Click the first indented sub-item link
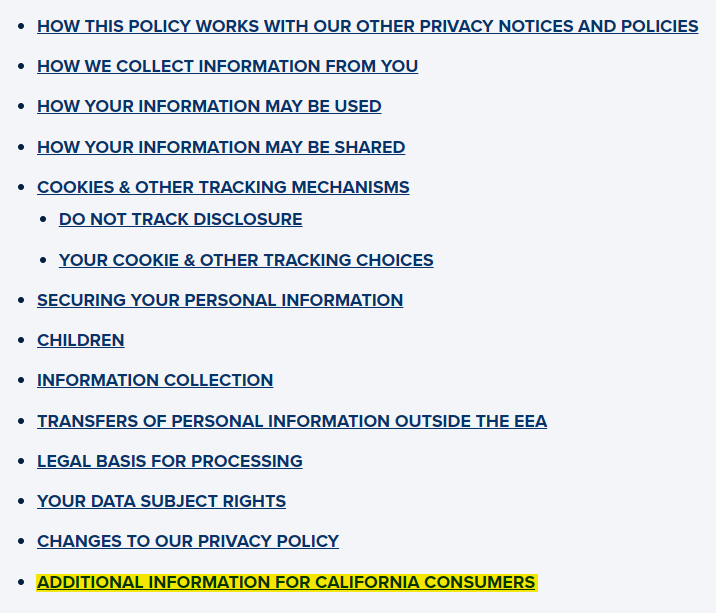This screenshot has height=613, width=716. pyautogui.click(x=180, y=219)
